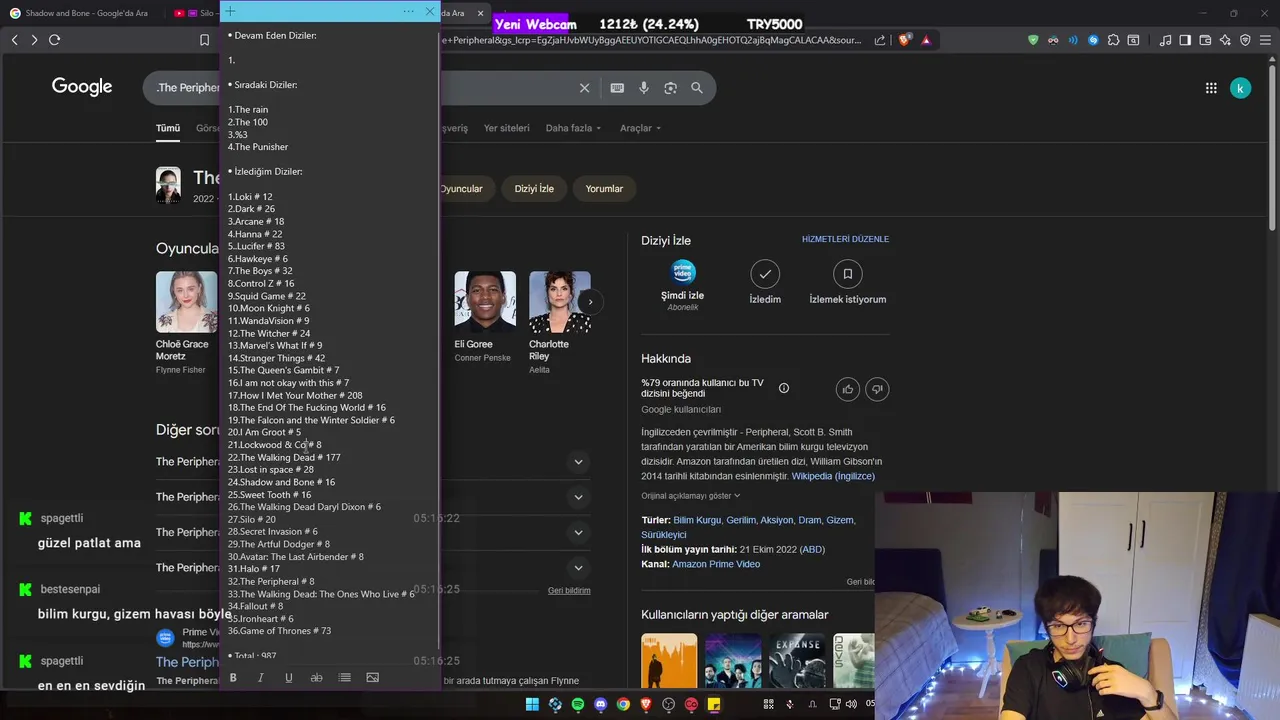Toggle italic formatting in Sticky Notes
This screenshot has width=1280, height=720.
click(261, 678)
